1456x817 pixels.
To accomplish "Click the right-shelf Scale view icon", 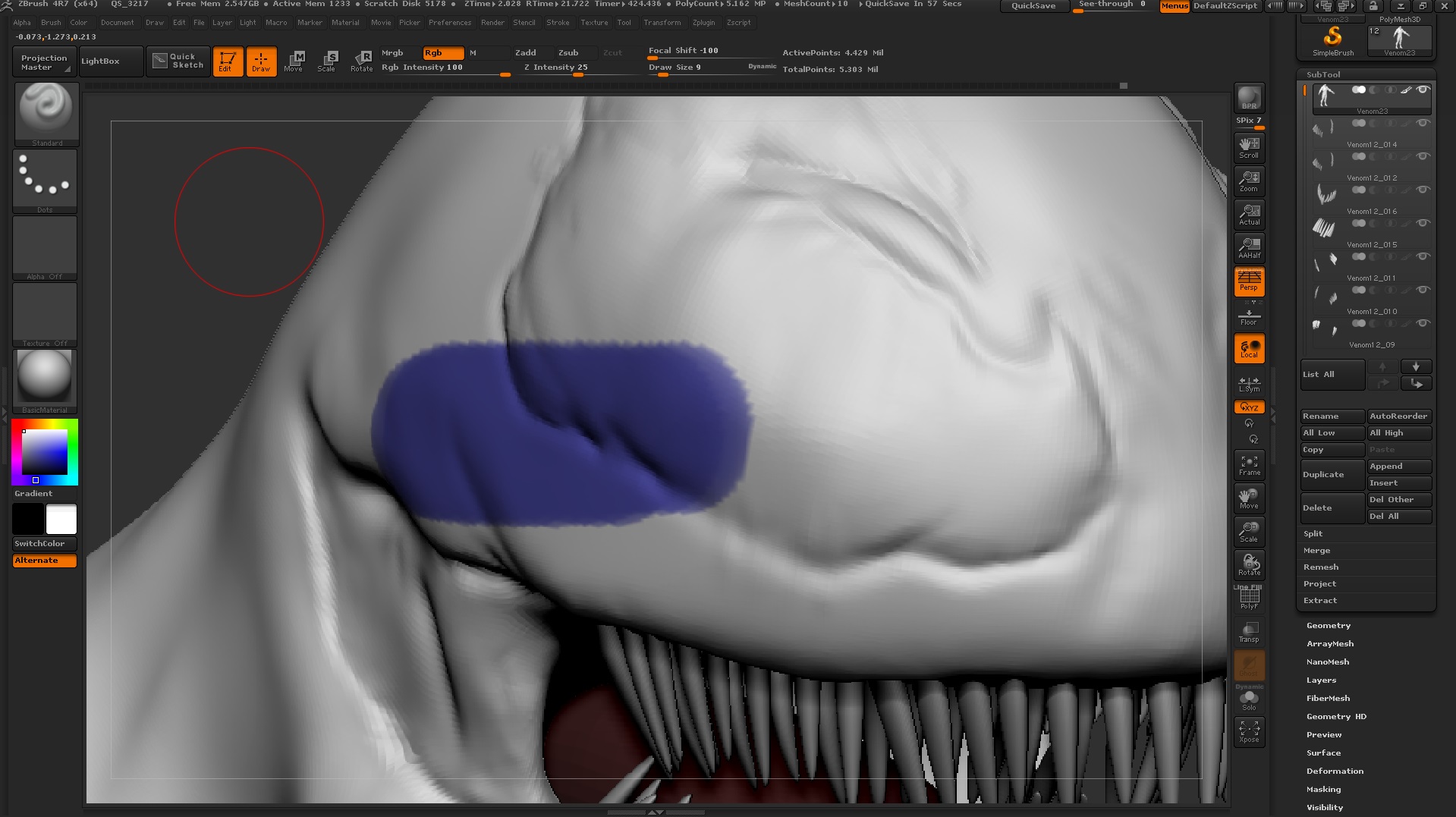I will 1249,532.
